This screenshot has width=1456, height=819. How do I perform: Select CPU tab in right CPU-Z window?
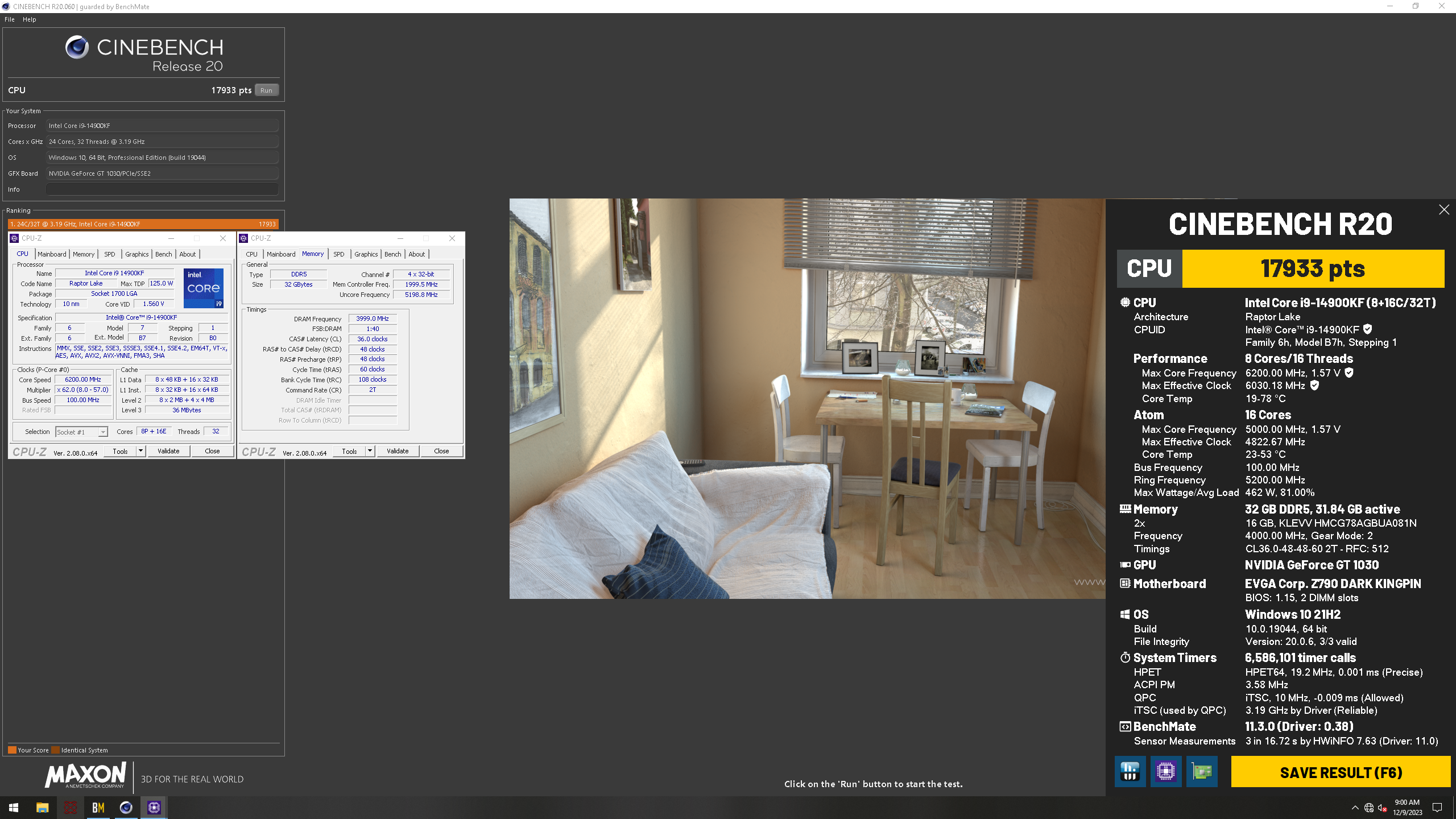click(x=252, y=254)
